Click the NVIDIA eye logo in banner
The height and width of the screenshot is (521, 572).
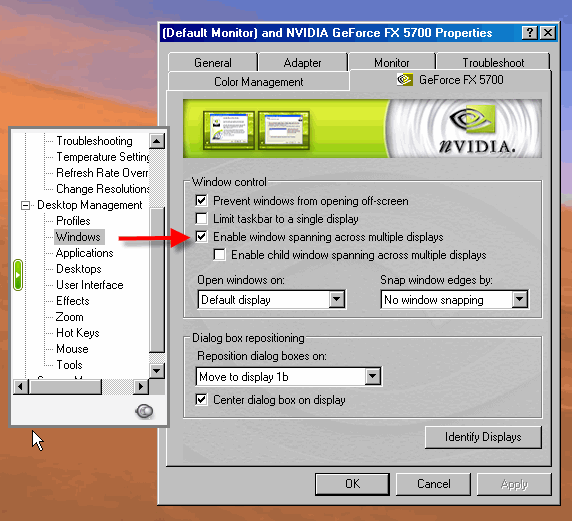click(x=473, y=119)
